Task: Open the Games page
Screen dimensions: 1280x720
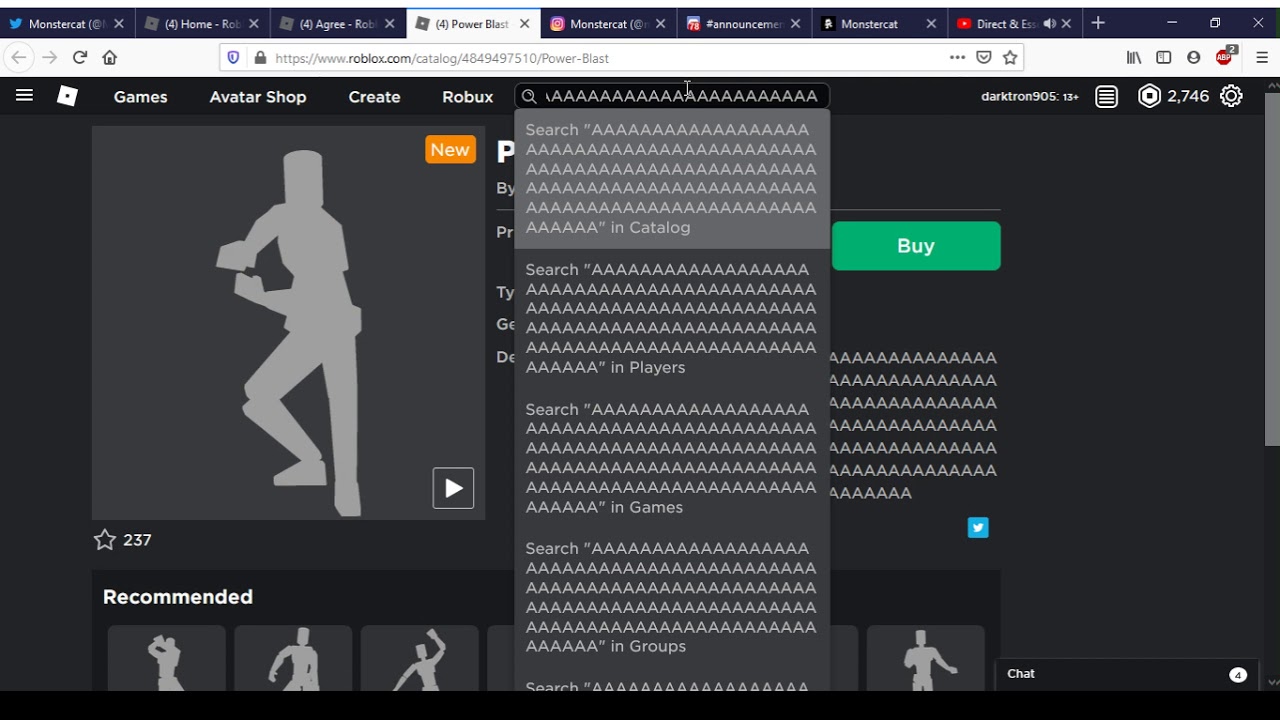Action: click(x=140, y=97)
